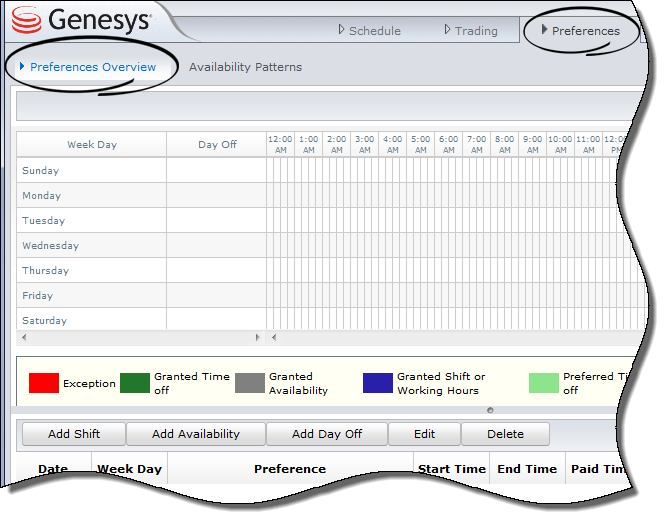
Task: Click the dark green Granted Time off swatch
Action: (135, 383)
